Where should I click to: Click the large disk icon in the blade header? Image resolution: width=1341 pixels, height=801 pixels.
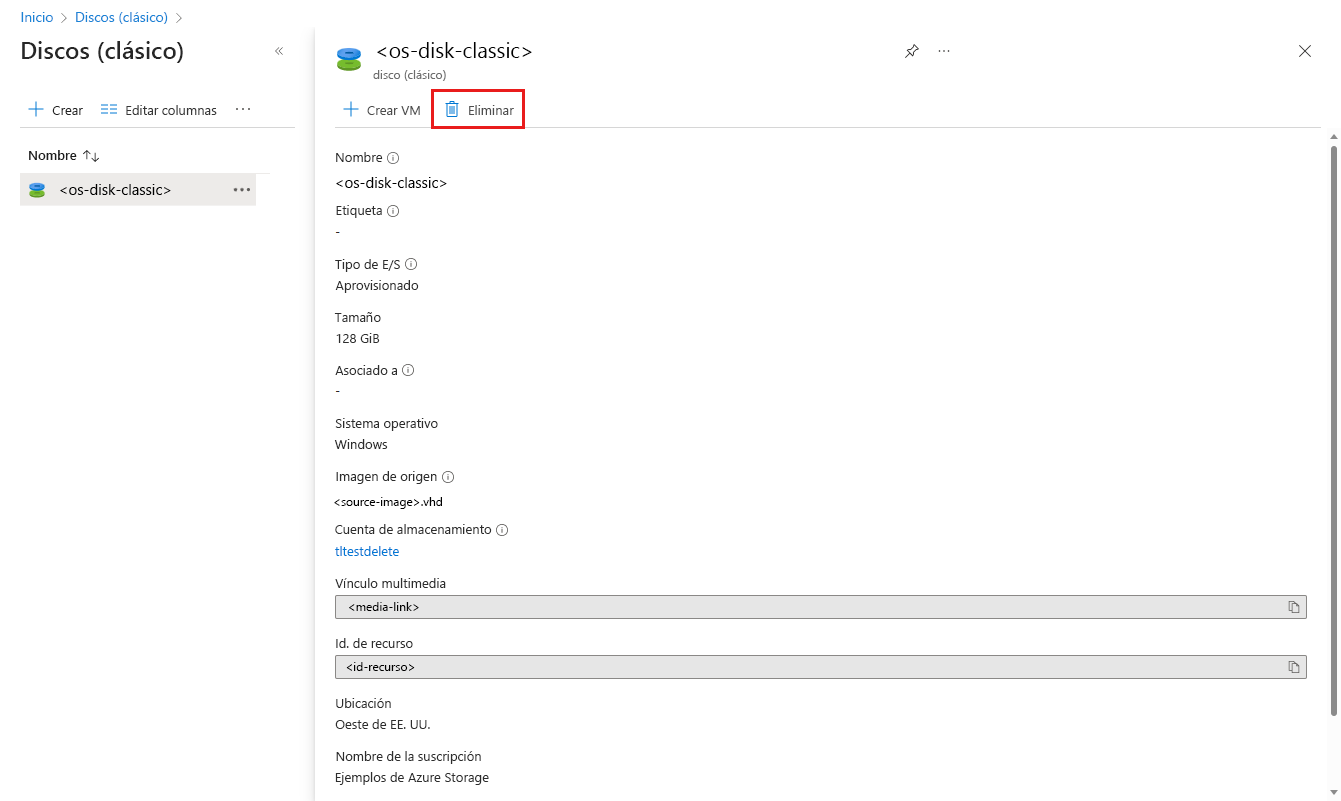(x=348, y=58)
